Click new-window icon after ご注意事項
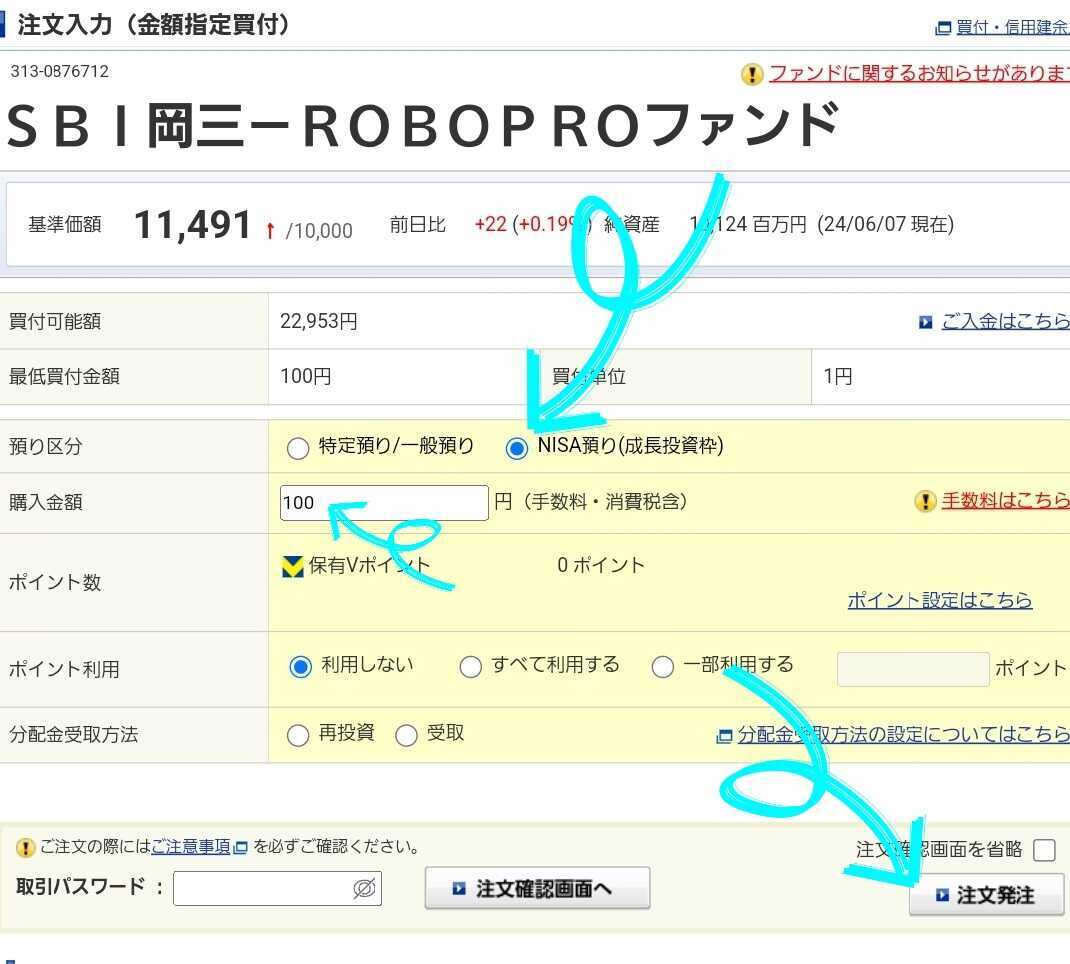 click(240, 847)
